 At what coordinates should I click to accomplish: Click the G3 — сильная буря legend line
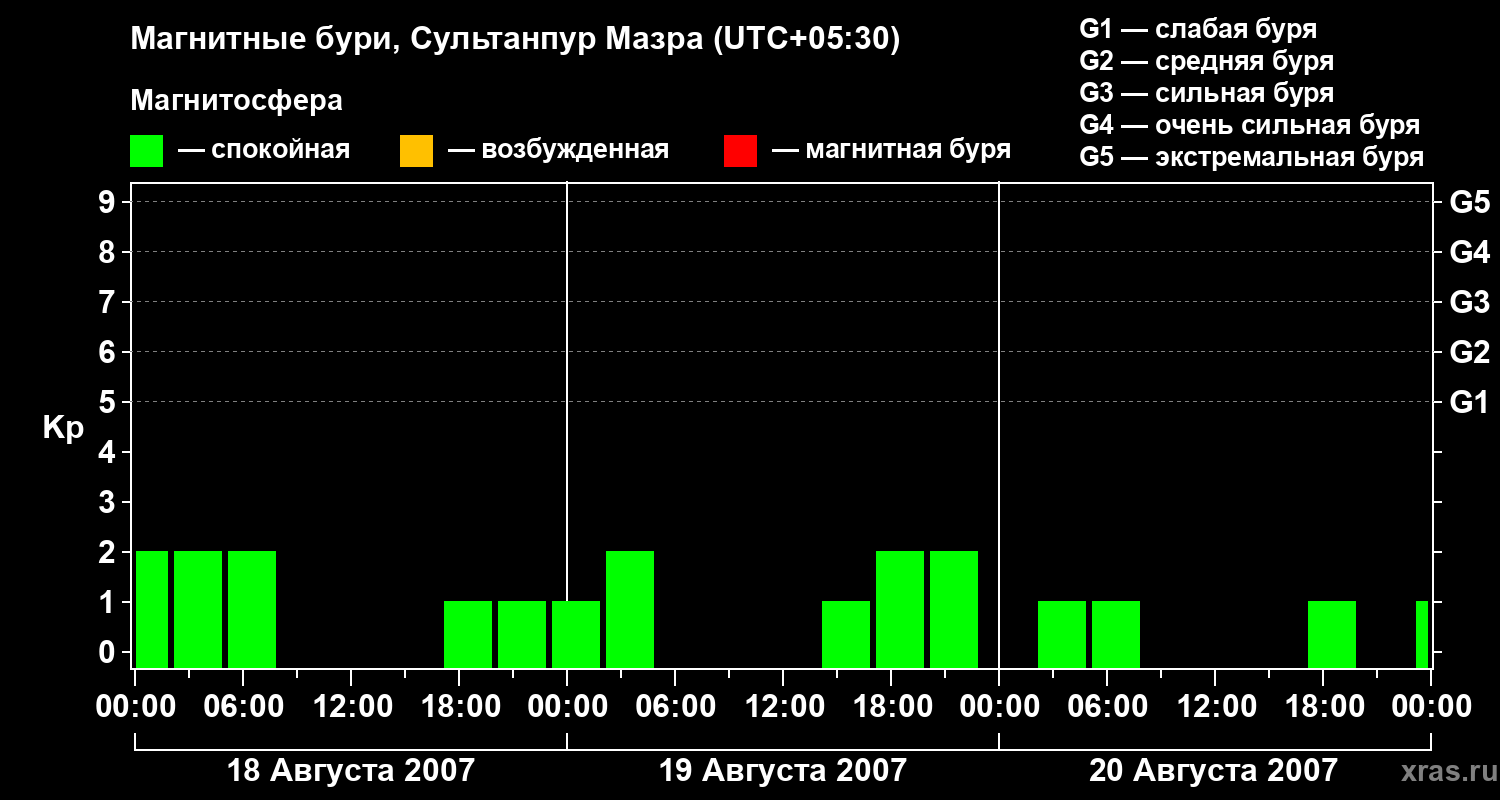(x=1206, y=93)
